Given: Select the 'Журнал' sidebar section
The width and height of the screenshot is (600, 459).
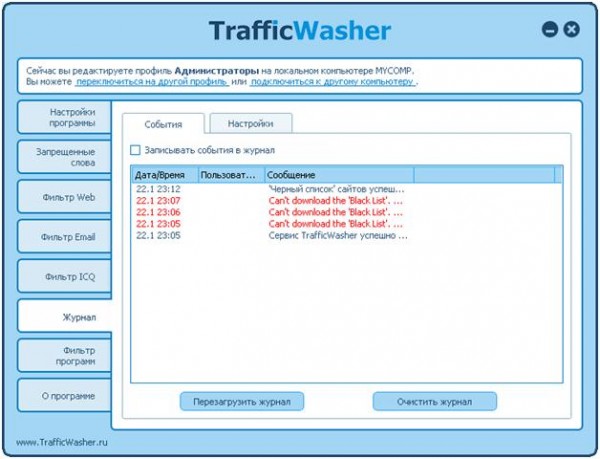Looking at the screenshot, I should click(65, 317).
